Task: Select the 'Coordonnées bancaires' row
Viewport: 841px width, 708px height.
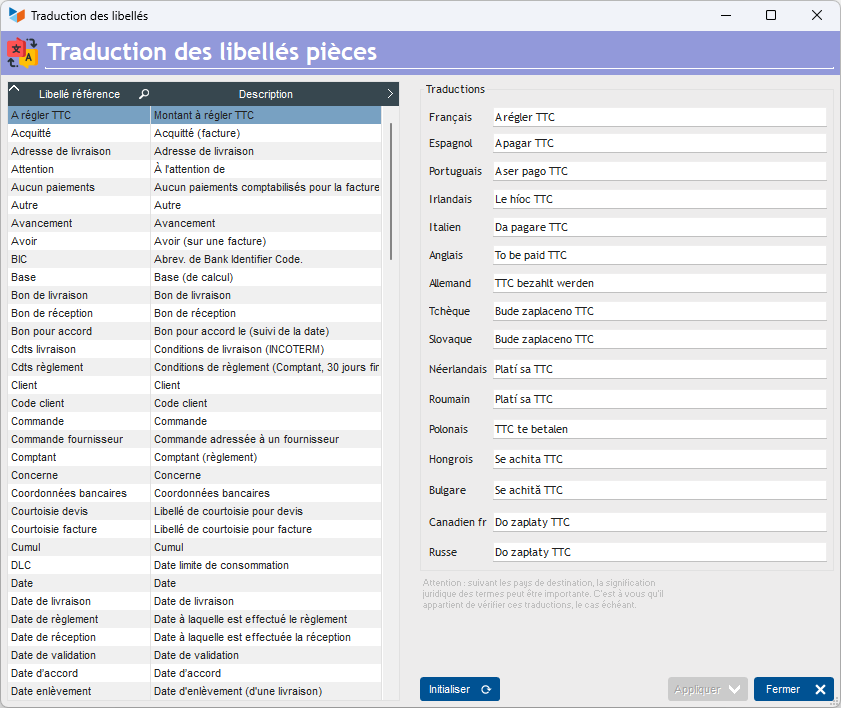Action: pos(78,493)
